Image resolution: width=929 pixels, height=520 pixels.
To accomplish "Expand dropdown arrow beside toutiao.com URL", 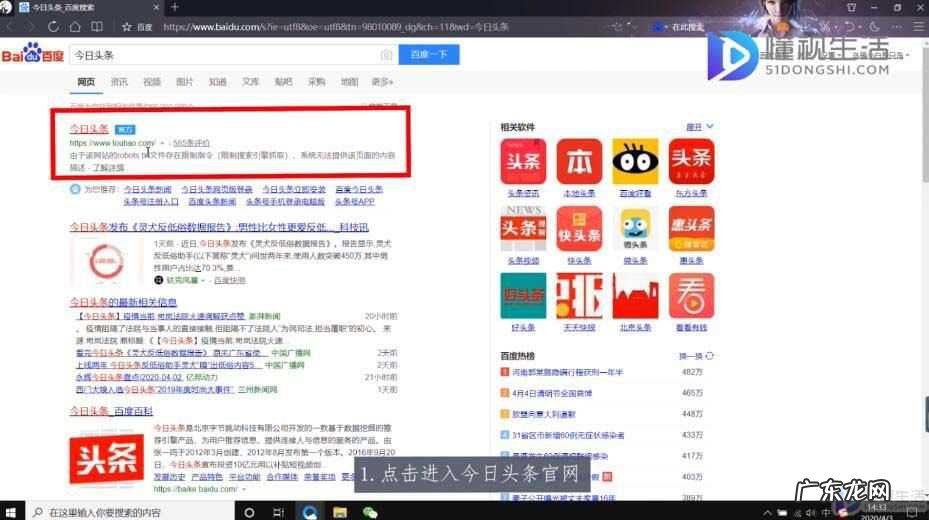I will point(162,143).
